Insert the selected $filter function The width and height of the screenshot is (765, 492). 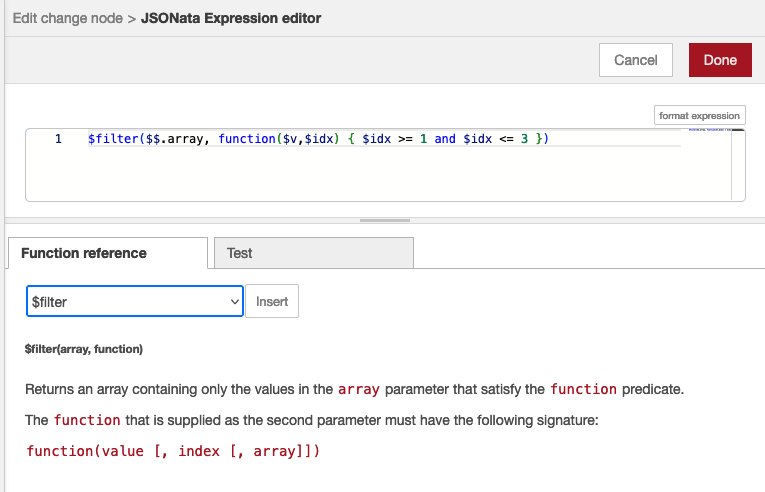272,301
